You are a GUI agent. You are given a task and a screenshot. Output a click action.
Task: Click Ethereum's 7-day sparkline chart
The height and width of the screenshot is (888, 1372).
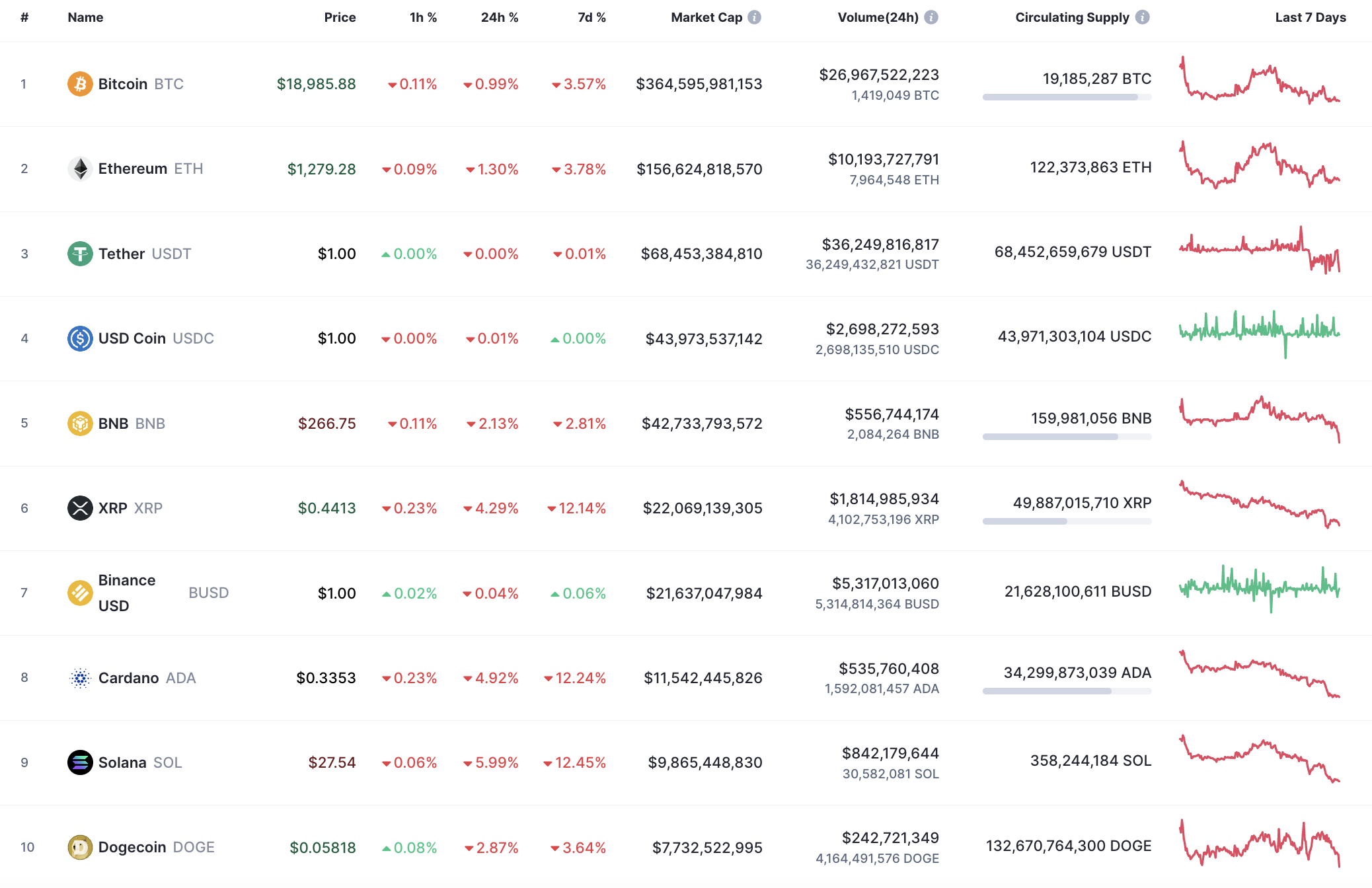pos(1258,166)
